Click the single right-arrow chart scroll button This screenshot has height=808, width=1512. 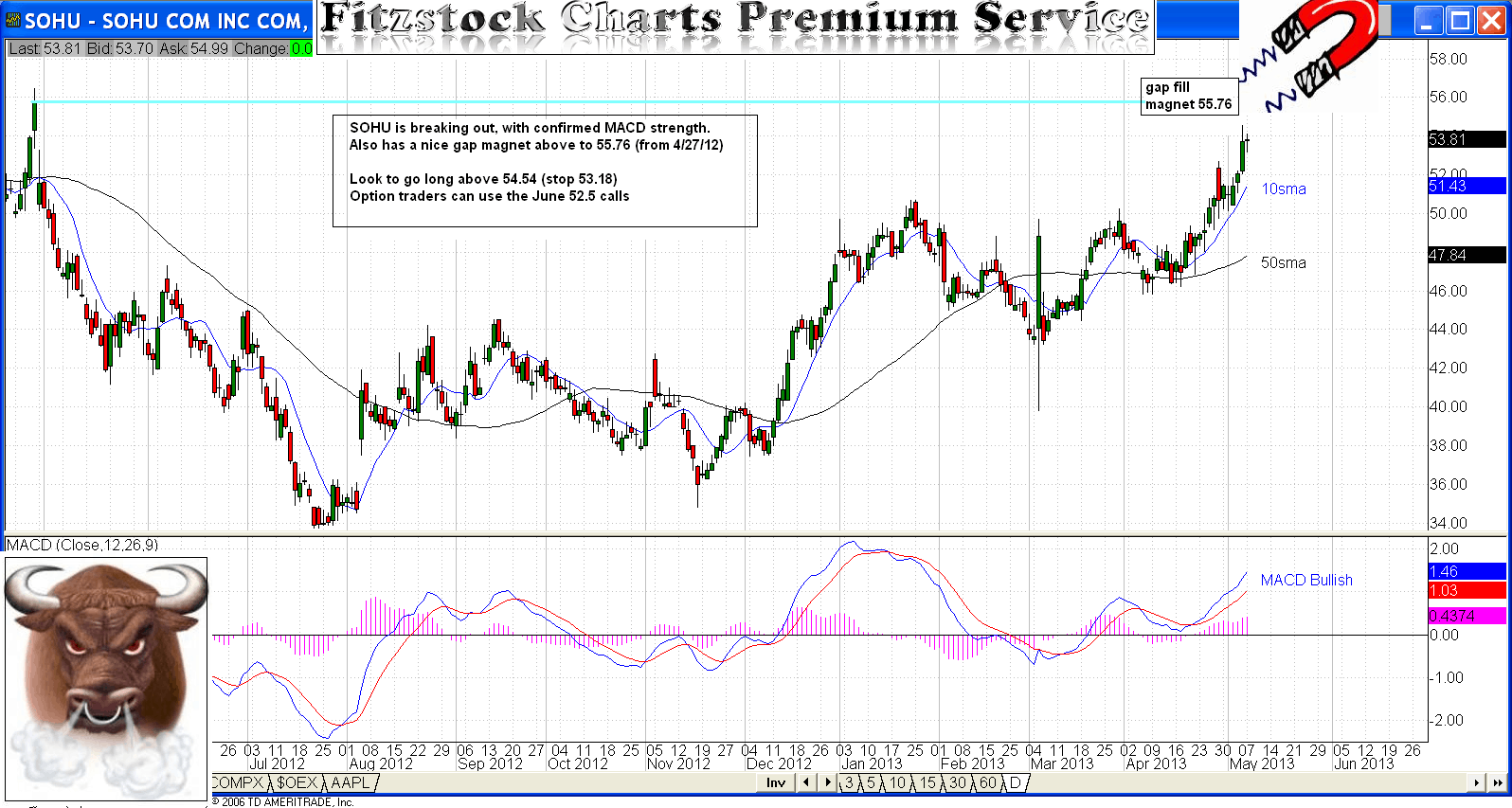pyautogui.click(x=1476, y=782)
